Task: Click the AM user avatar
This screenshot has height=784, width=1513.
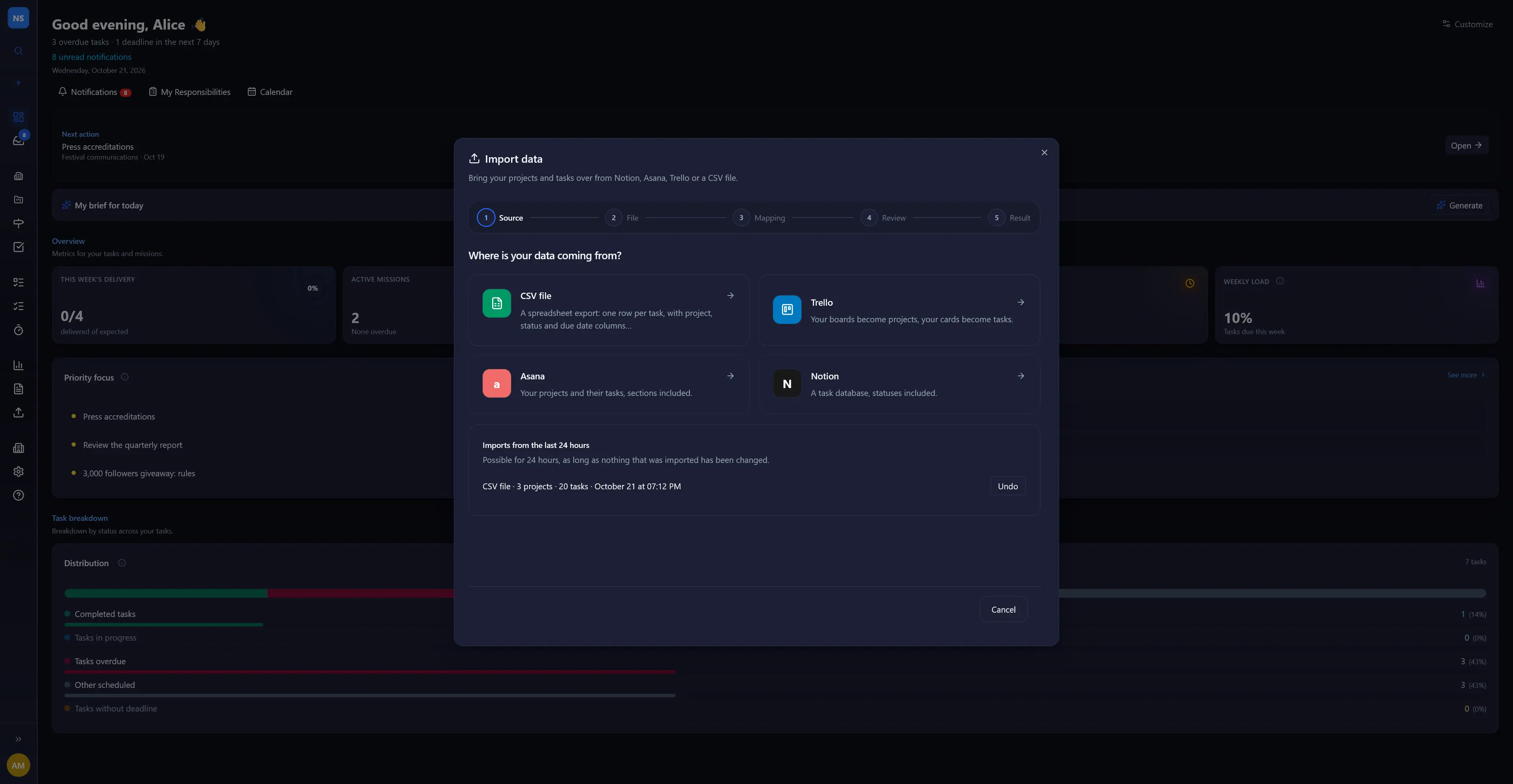Action: pos(18,765)
